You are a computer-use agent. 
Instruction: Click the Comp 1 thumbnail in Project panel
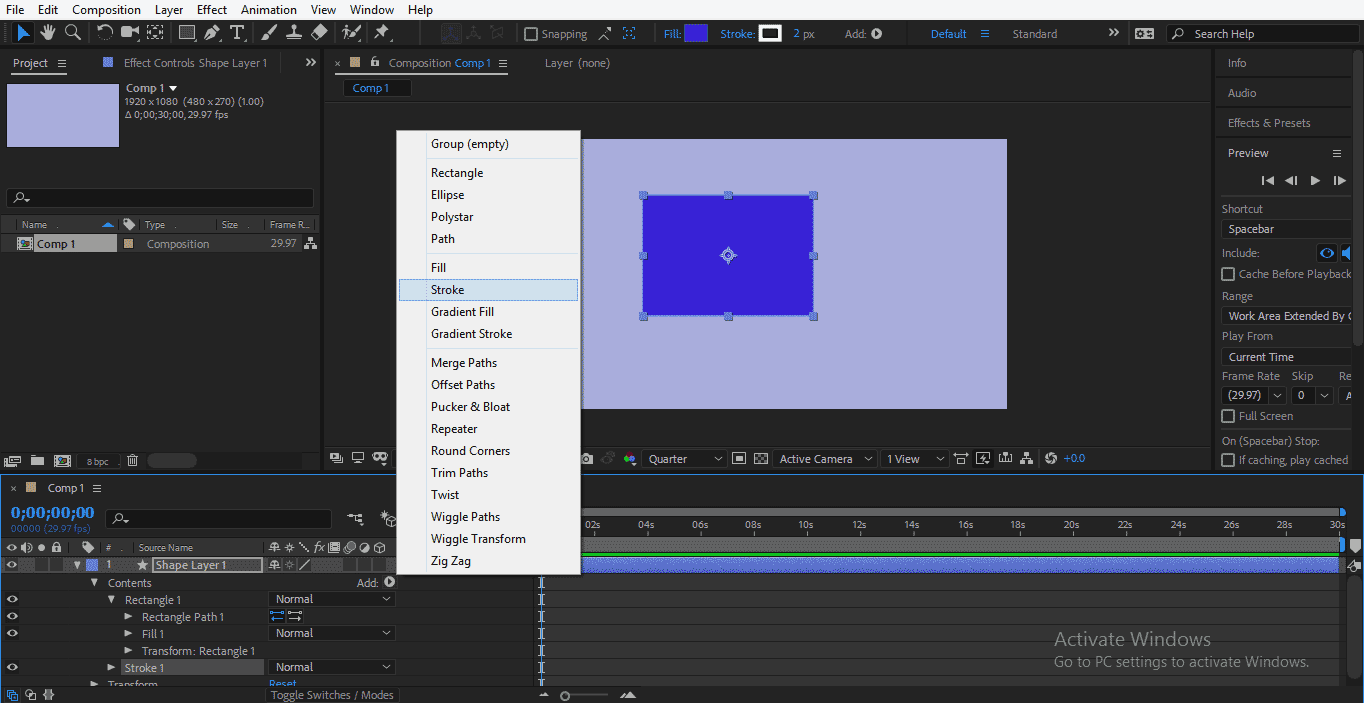coord(62,115)
